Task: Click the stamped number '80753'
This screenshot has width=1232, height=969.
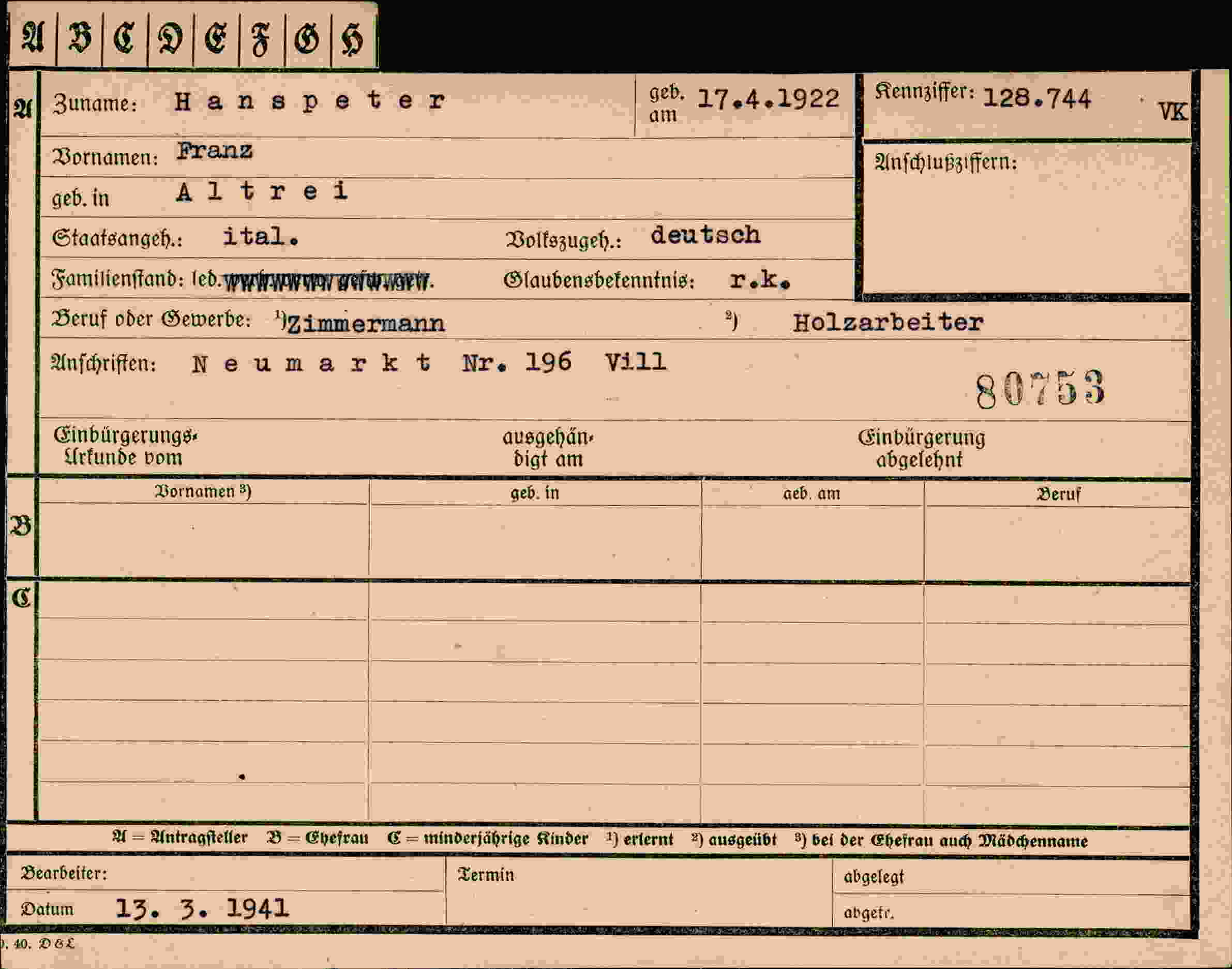Action: [1041, 389]
